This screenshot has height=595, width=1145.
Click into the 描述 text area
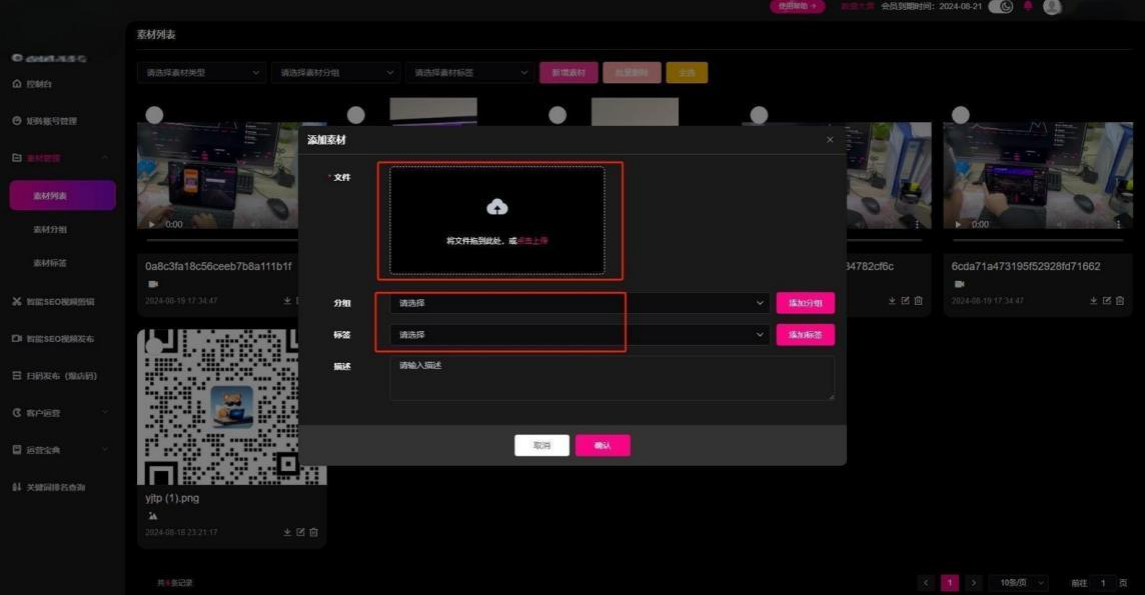coord(611,379)
